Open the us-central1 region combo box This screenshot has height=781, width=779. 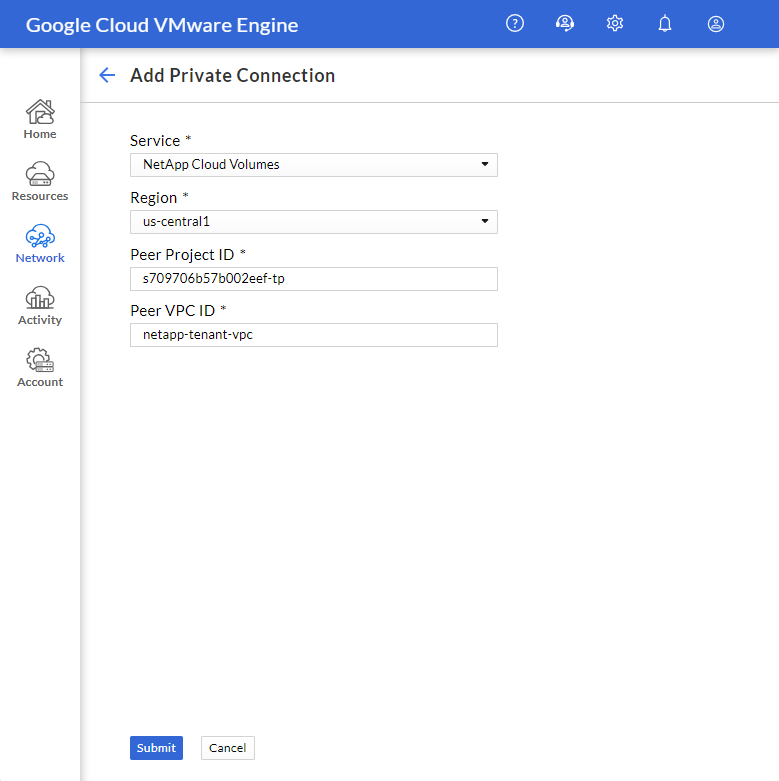tap(314, 222)
